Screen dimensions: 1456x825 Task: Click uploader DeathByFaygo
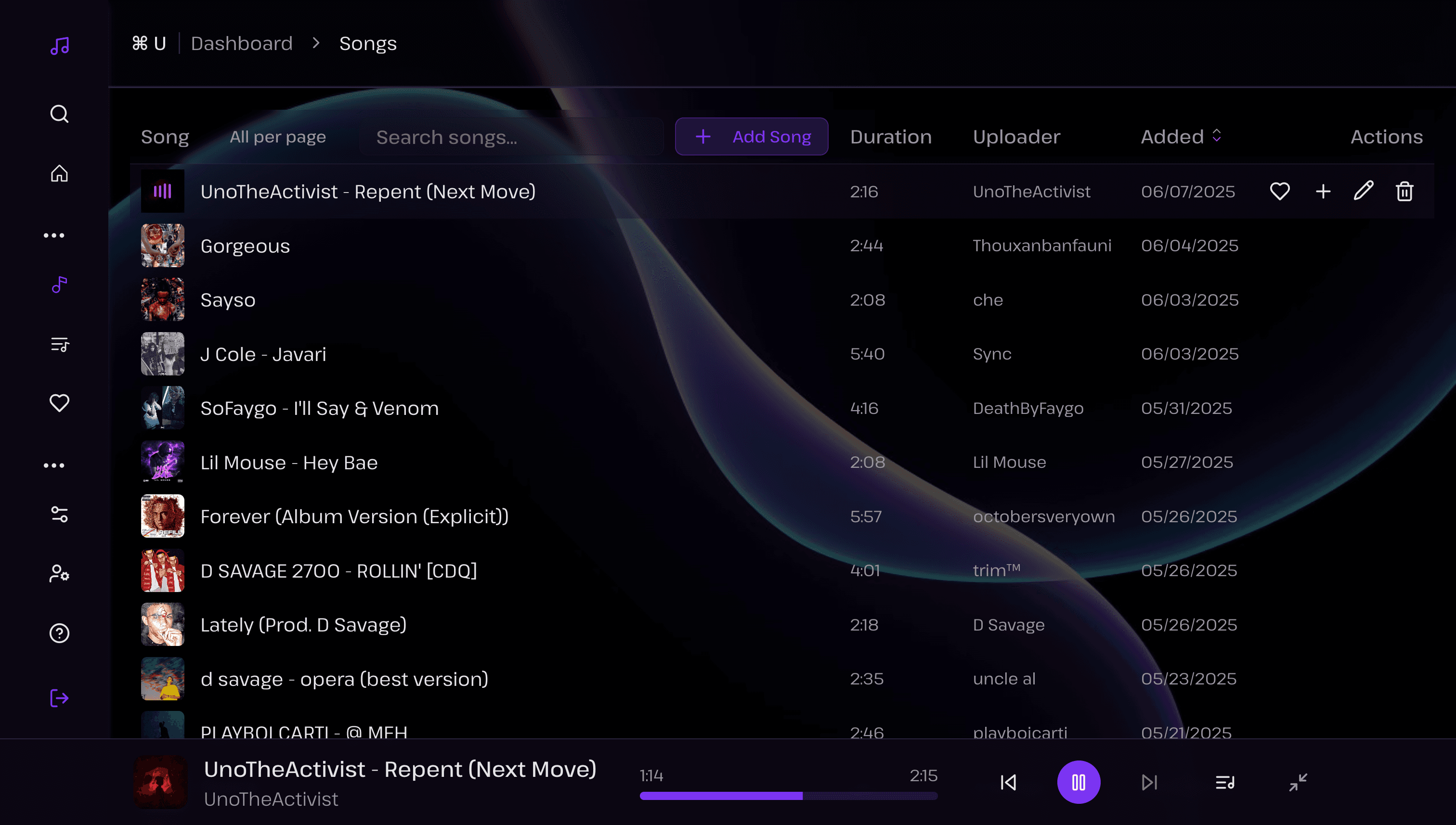click(x=1028, y=408)
